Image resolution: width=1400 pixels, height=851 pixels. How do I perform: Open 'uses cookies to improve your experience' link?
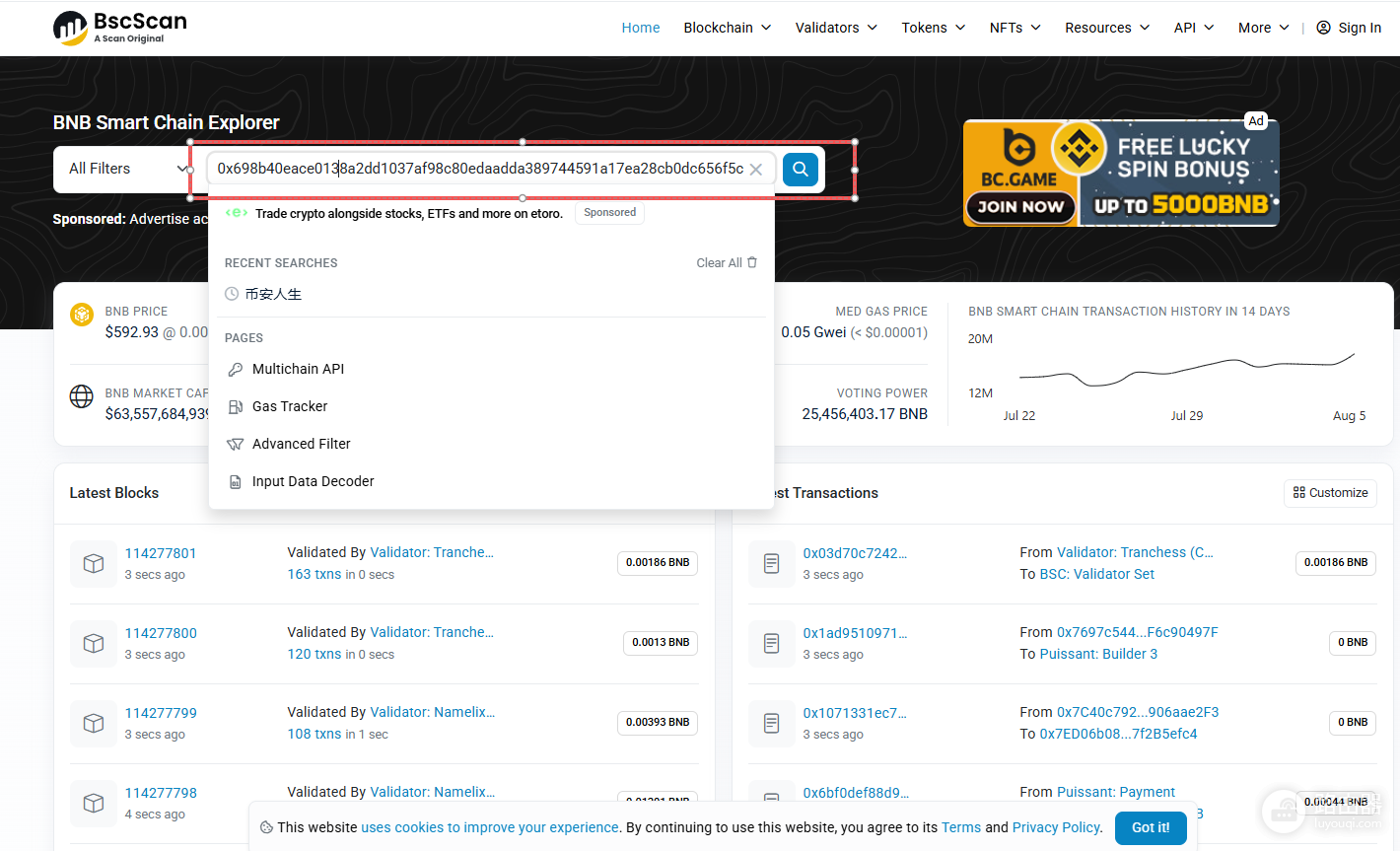click(490, 828)
